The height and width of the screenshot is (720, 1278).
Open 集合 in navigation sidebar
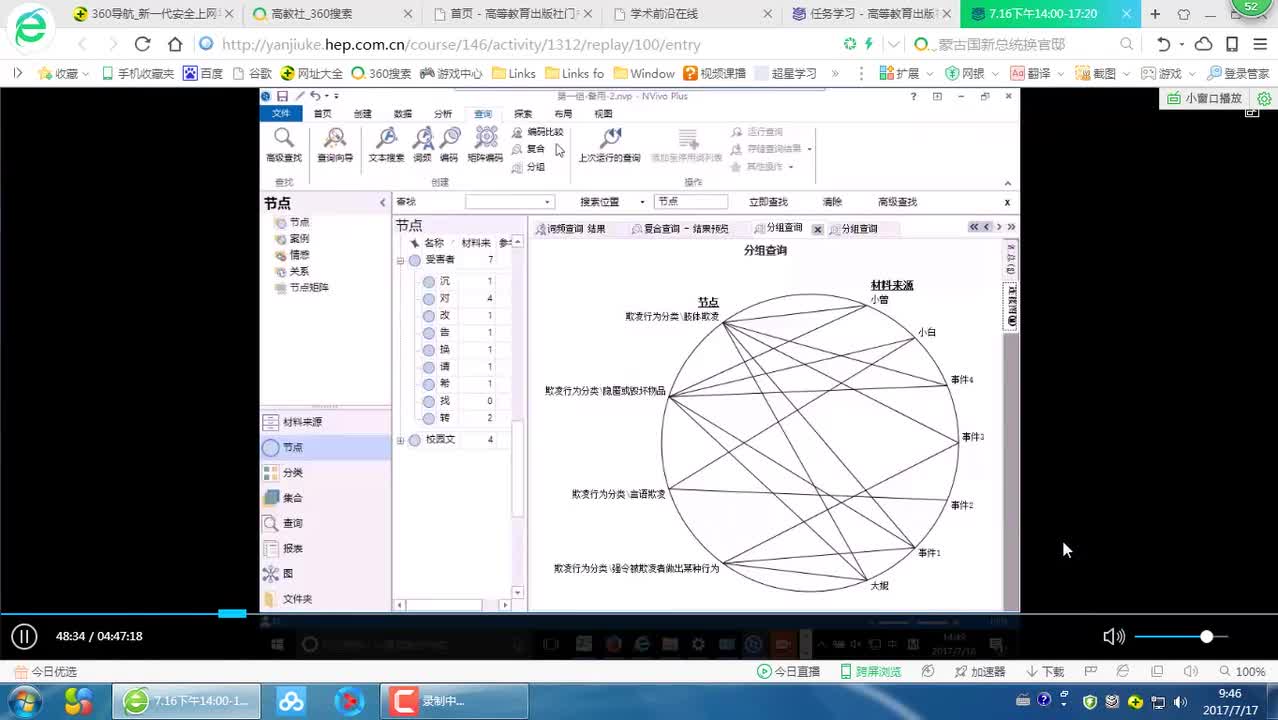click(325, 497)
